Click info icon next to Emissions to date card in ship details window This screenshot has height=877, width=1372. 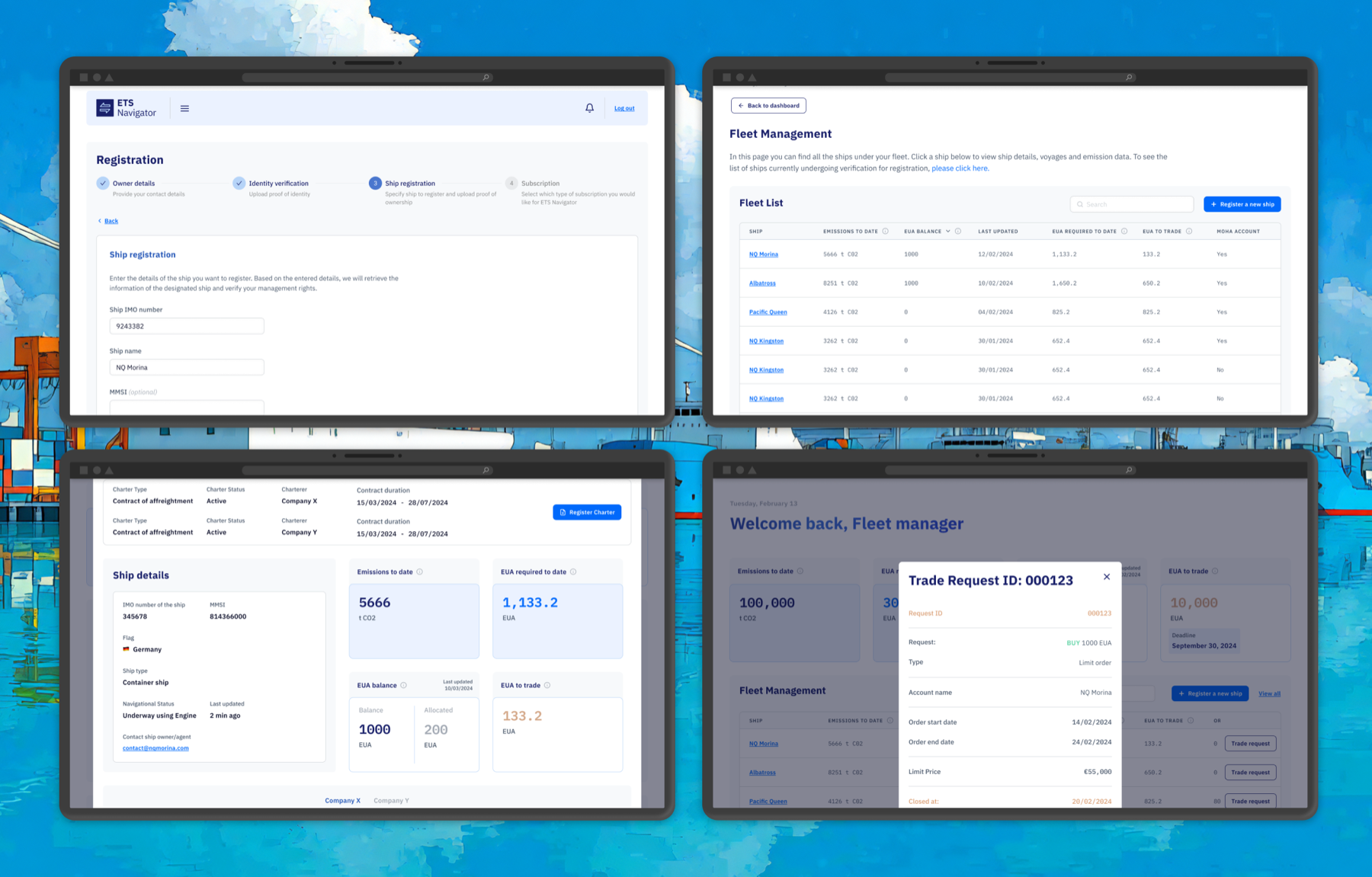[419, 571]
